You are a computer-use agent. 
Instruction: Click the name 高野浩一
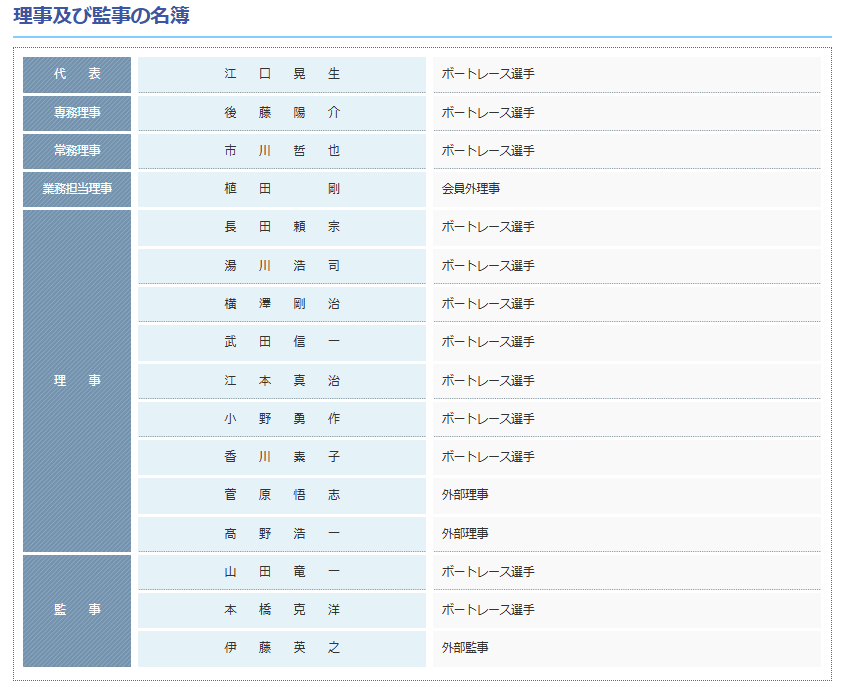282,534
